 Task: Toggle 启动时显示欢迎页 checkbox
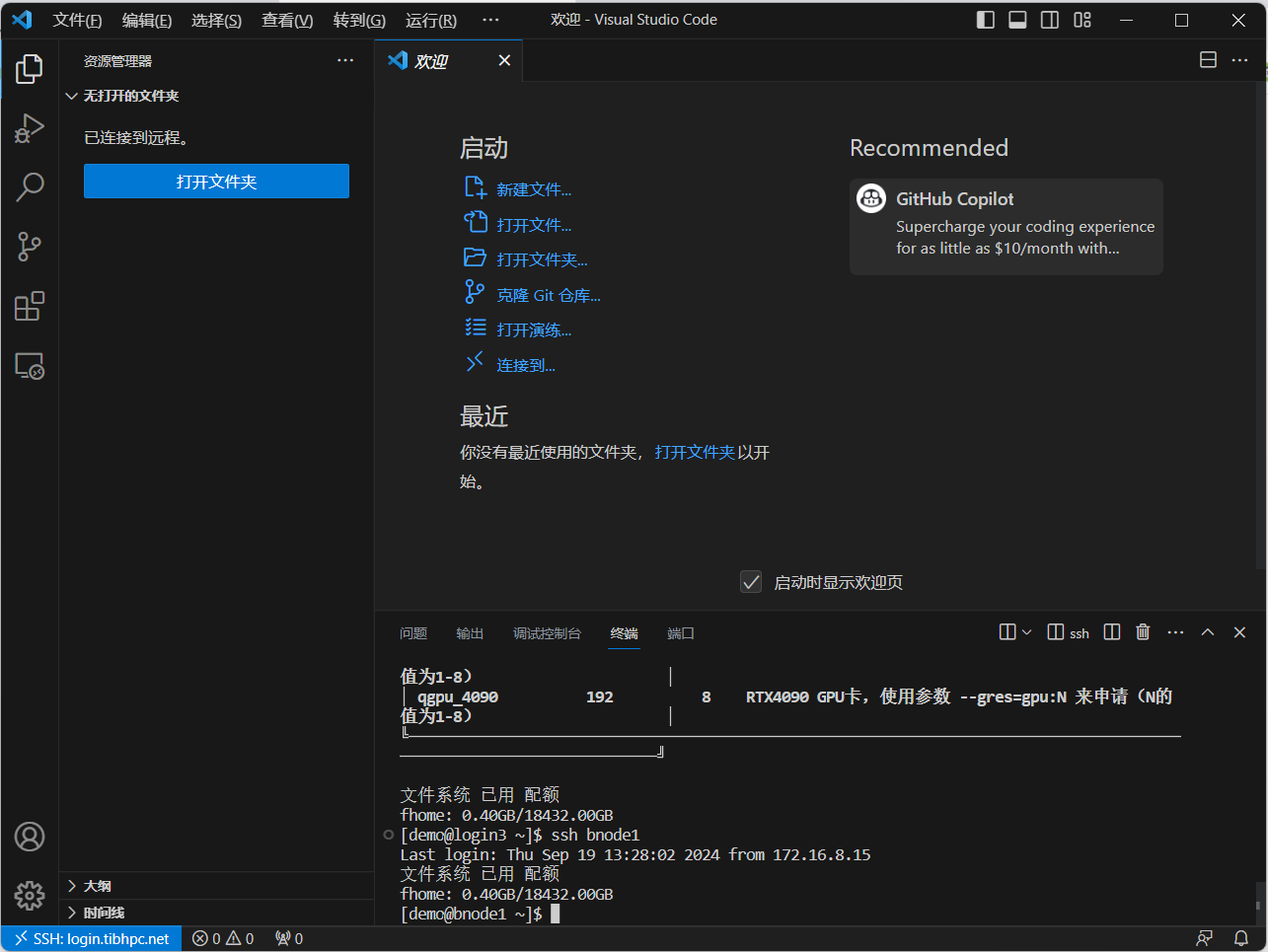pos(751,582)
